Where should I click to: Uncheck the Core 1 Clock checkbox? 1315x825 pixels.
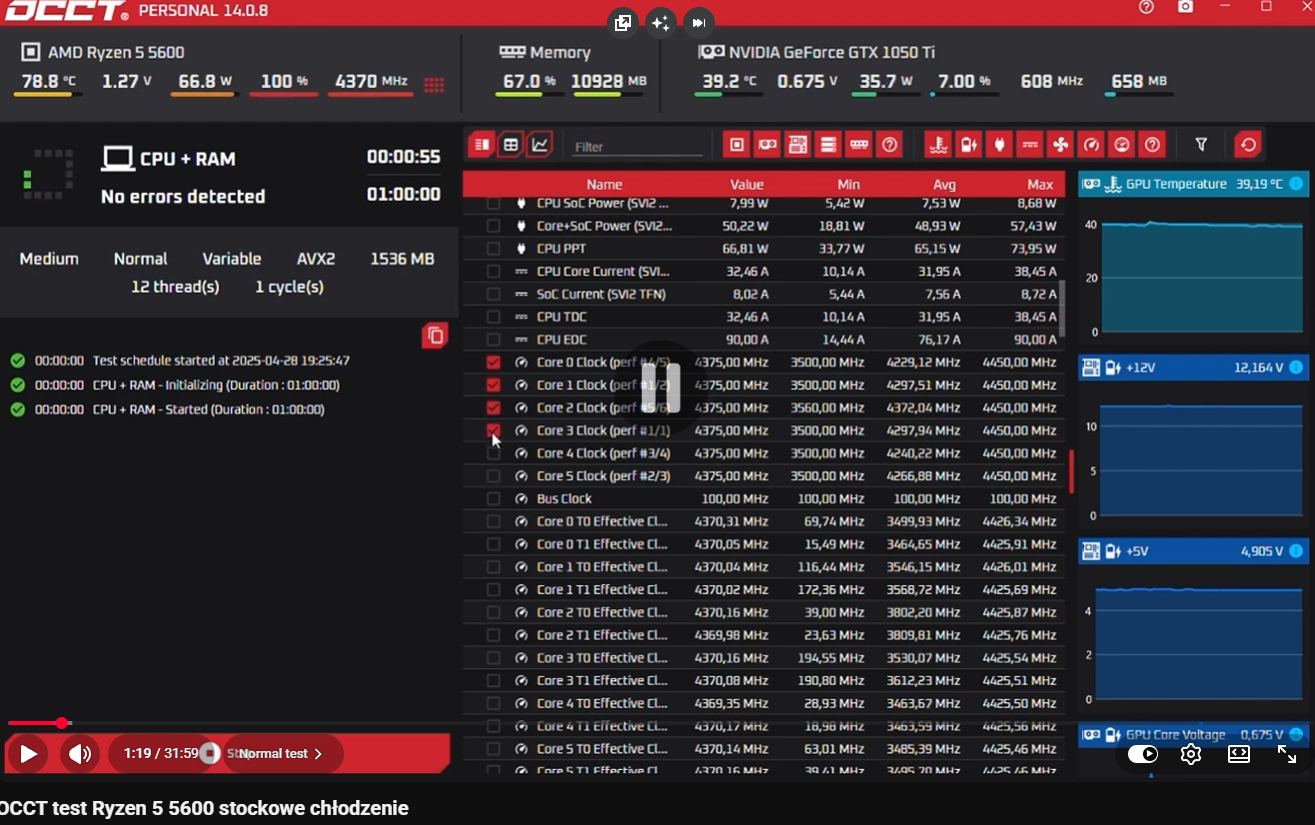click(493, 385)
